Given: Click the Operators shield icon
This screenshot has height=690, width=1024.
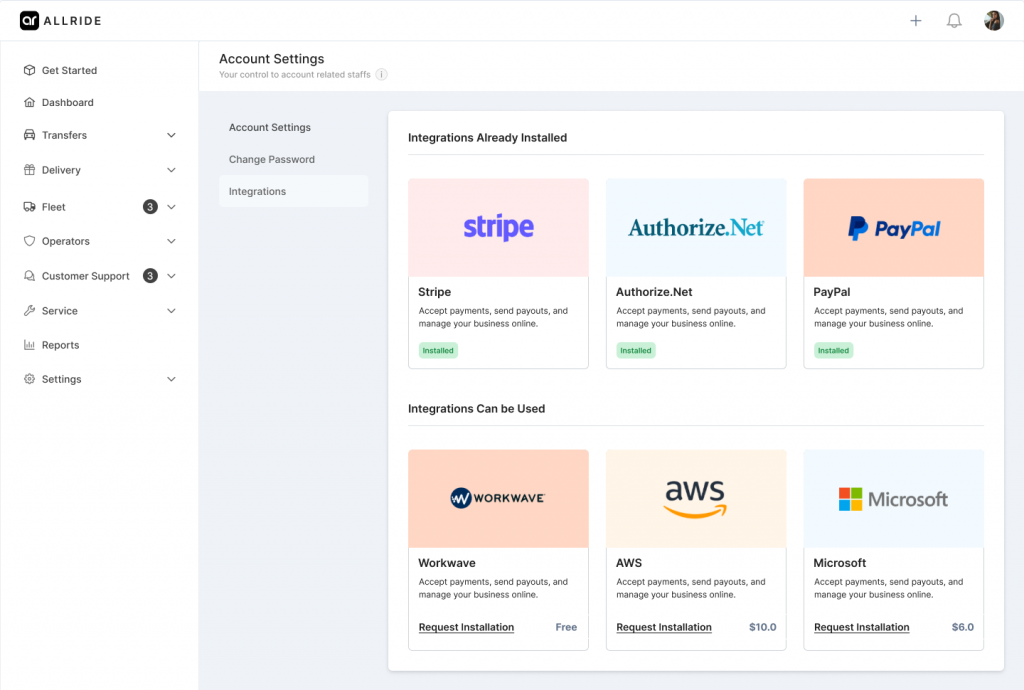Looking at the screenshot, I should point(29,241).
